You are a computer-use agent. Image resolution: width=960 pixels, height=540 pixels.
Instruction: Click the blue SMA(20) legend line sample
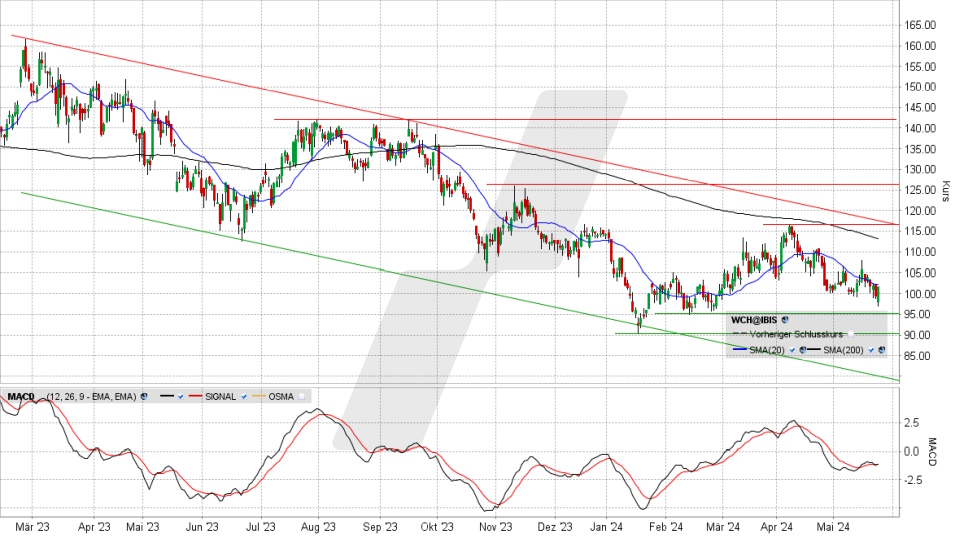(x=740, y=350)
